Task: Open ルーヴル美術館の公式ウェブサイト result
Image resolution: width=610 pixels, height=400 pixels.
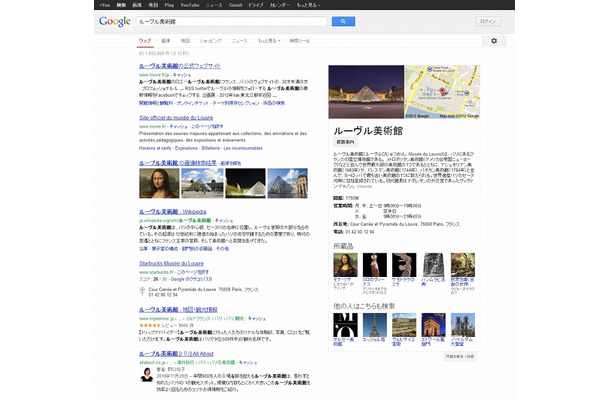Action: click(180, 66)
